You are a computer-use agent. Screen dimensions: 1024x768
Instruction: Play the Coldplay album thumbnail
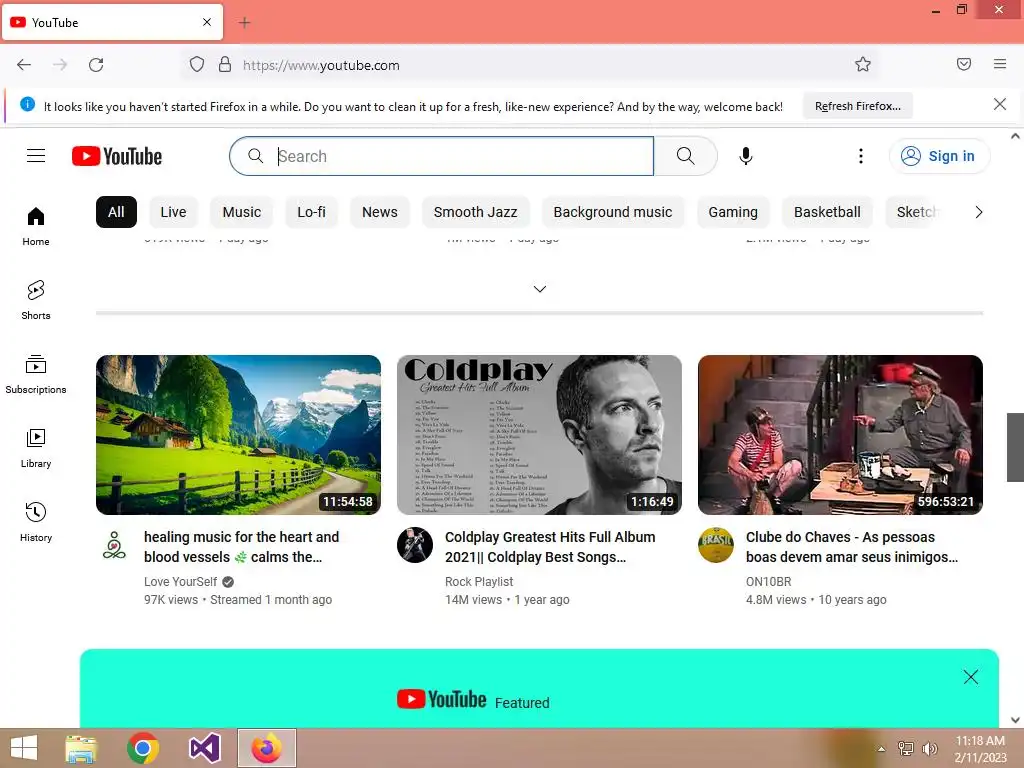(x=539, y=435)
